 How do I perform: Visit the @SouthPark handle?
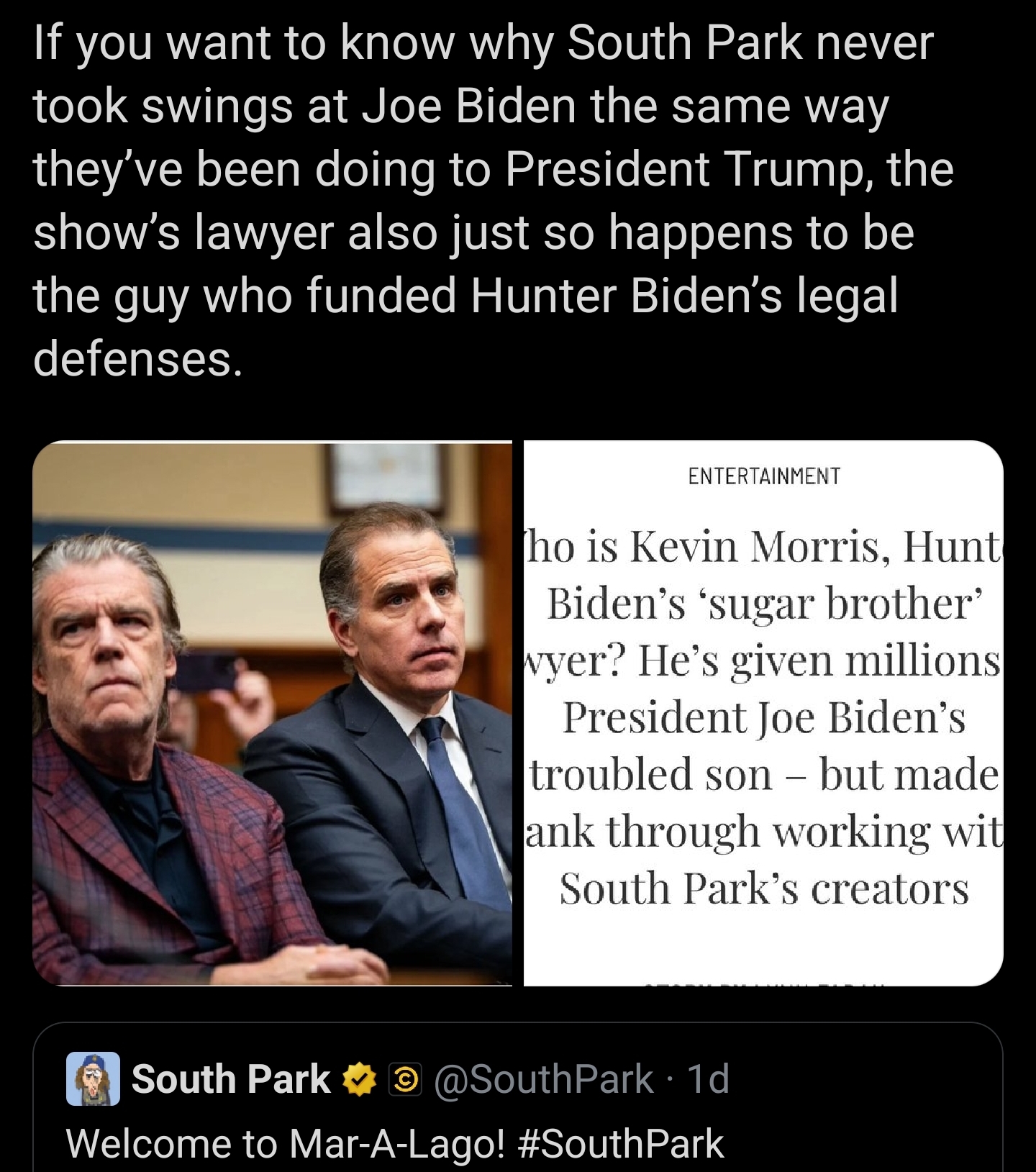point(544,1079)
